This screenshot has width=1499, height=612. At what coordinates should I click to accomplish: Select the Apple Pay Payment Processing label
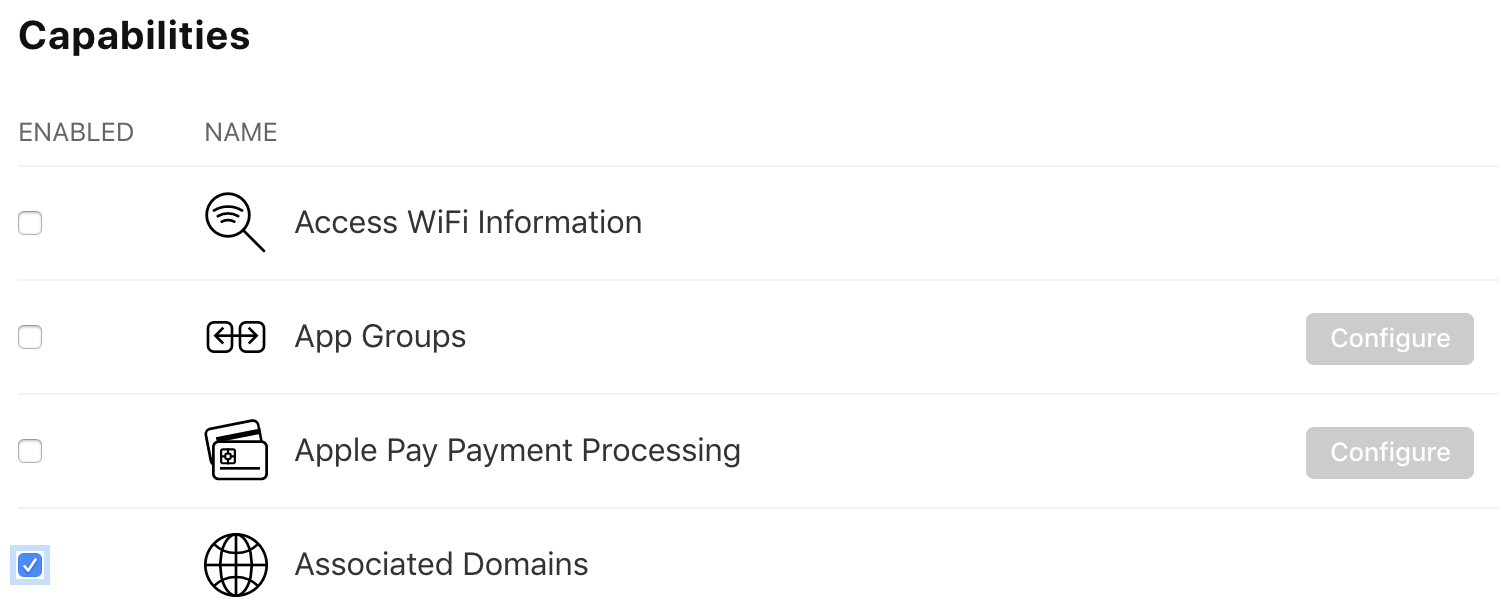pyautogui.click(x=517, y=451)
